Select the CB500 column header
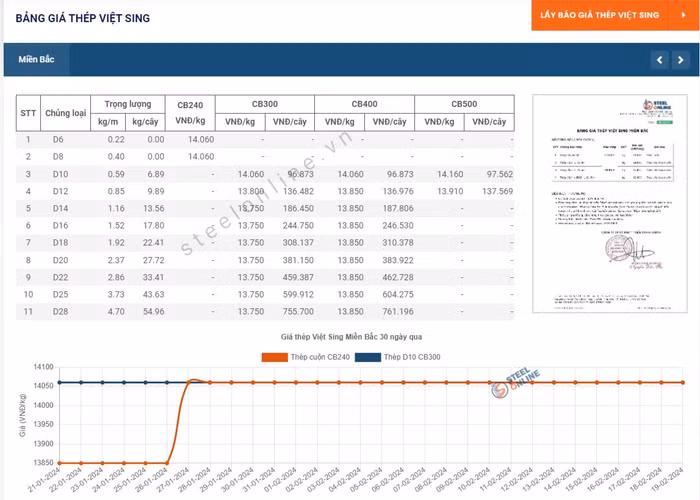700x500 pixels. pos(464,104)
